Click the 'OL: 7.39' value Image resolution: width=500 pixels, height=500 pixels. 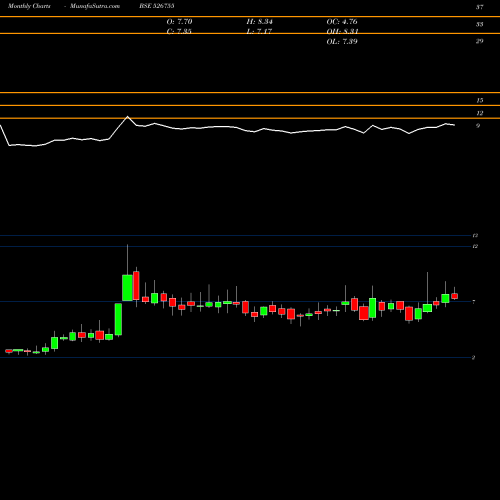click(x=342, y=42)
